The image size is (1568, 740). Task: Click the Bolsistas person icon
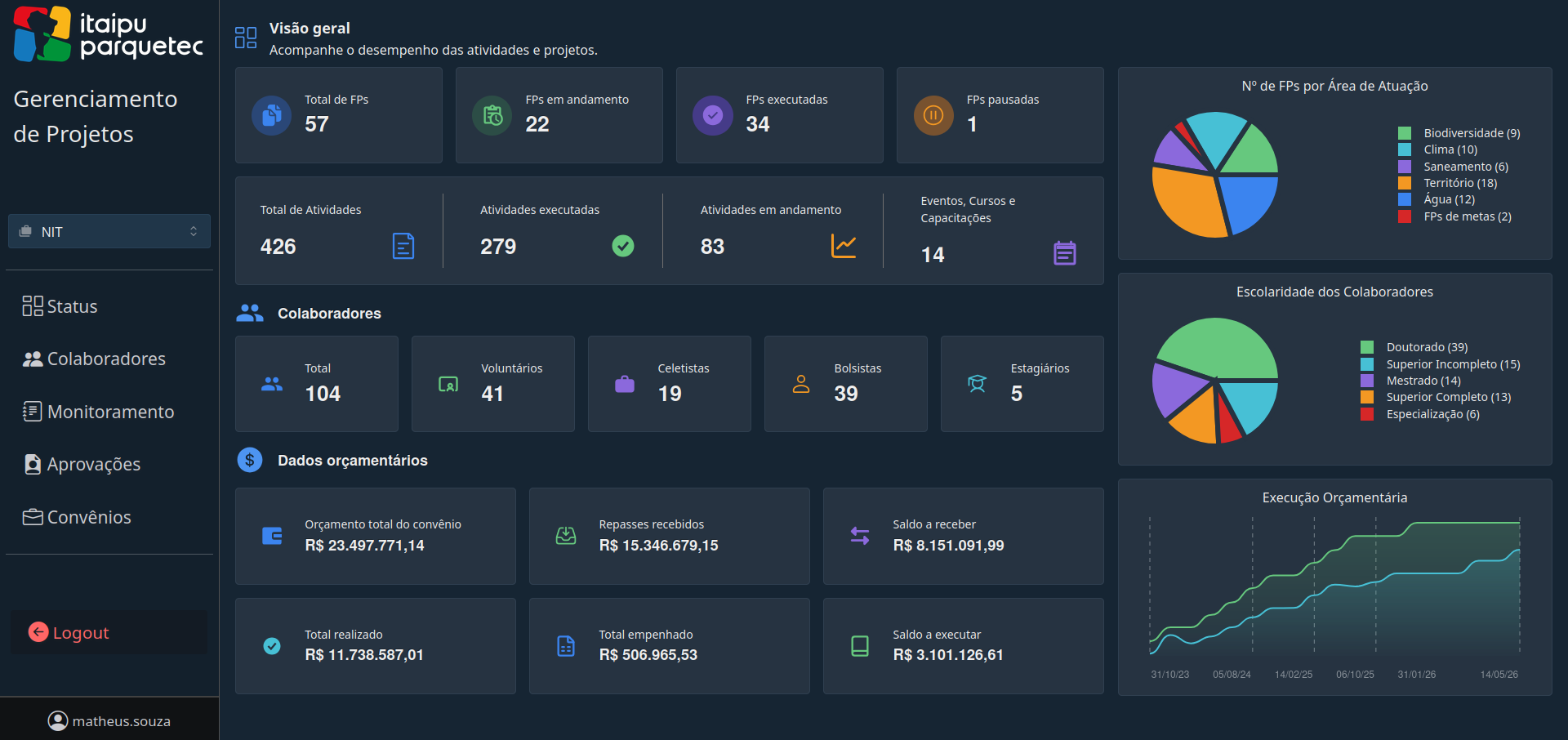801,384
